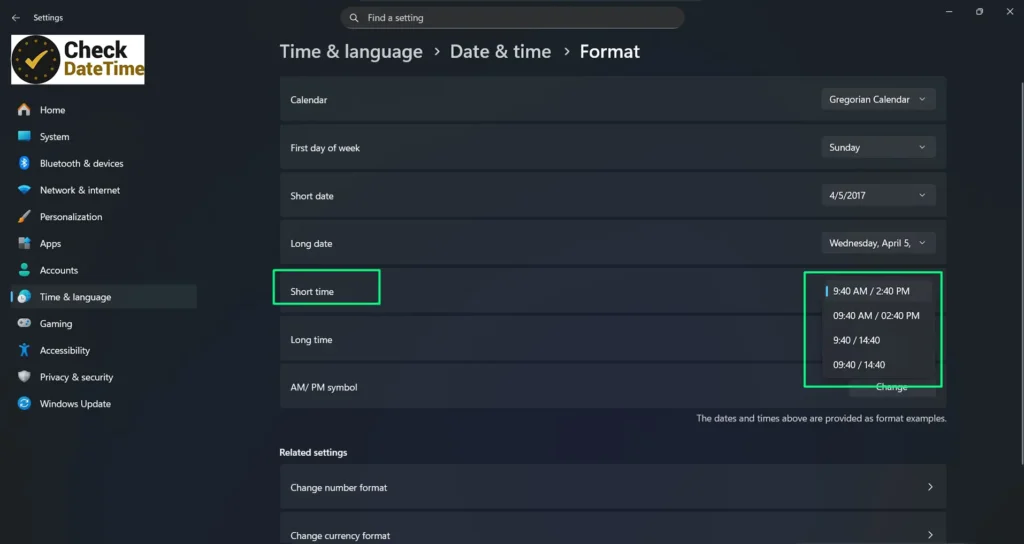The image size is (1024, 544).
Task: Click Time & language breadcrumb
Action: [351, 52]
